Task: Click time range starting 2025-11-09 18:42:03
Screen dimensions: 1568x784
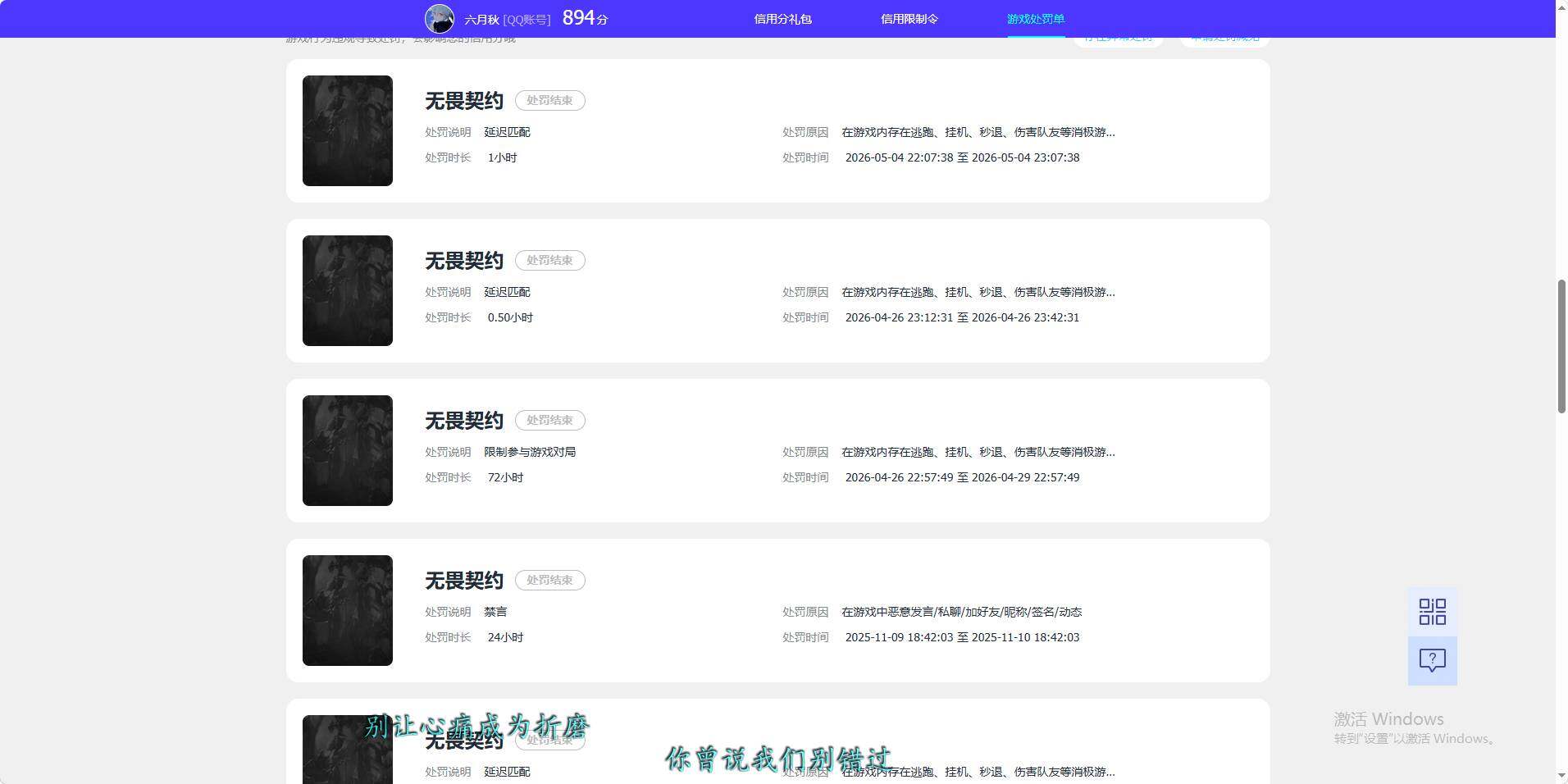Action: tap(962, 637)
